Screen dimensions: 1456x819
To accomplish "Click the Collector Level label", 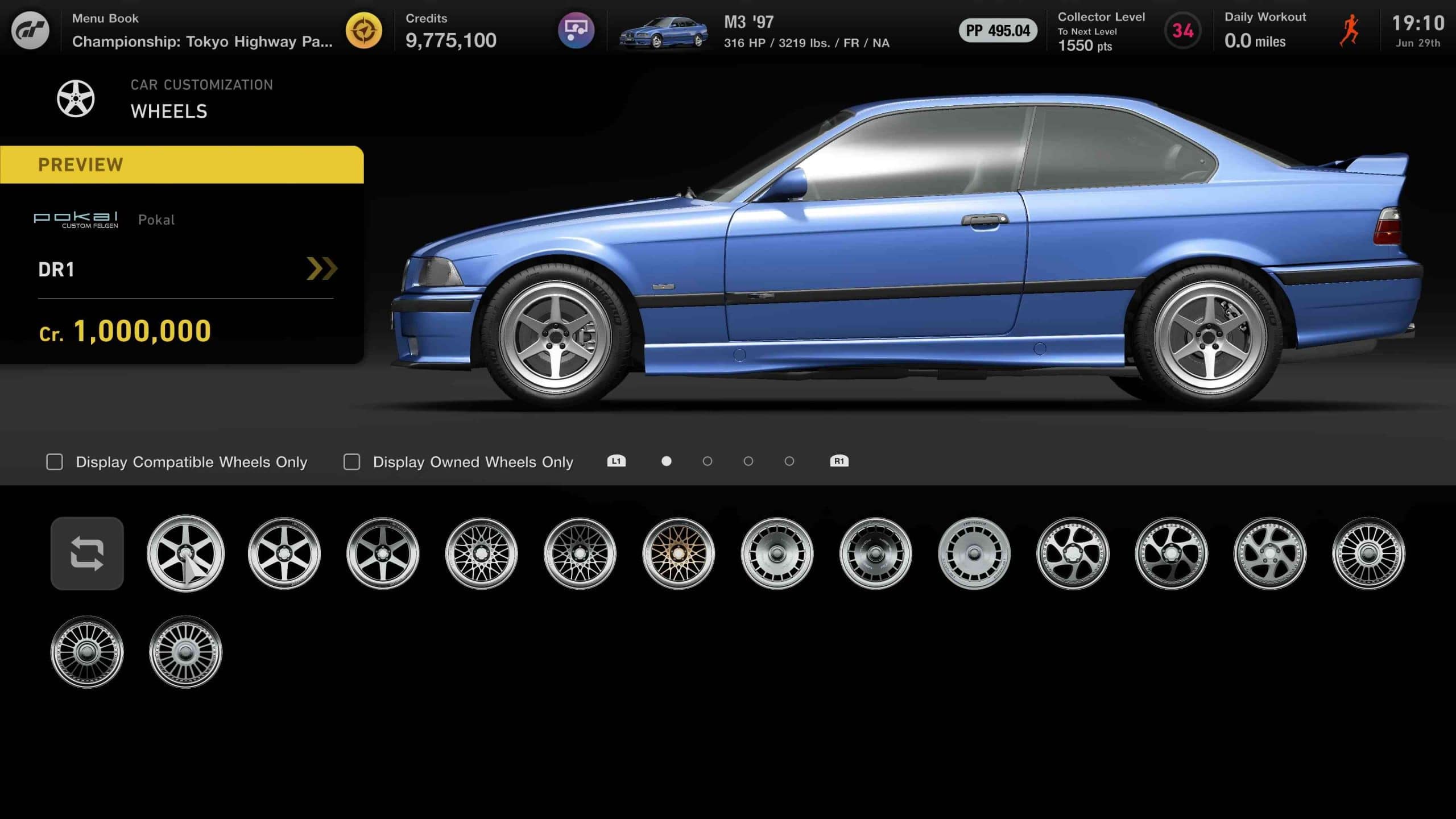I will click(1101, 17).
